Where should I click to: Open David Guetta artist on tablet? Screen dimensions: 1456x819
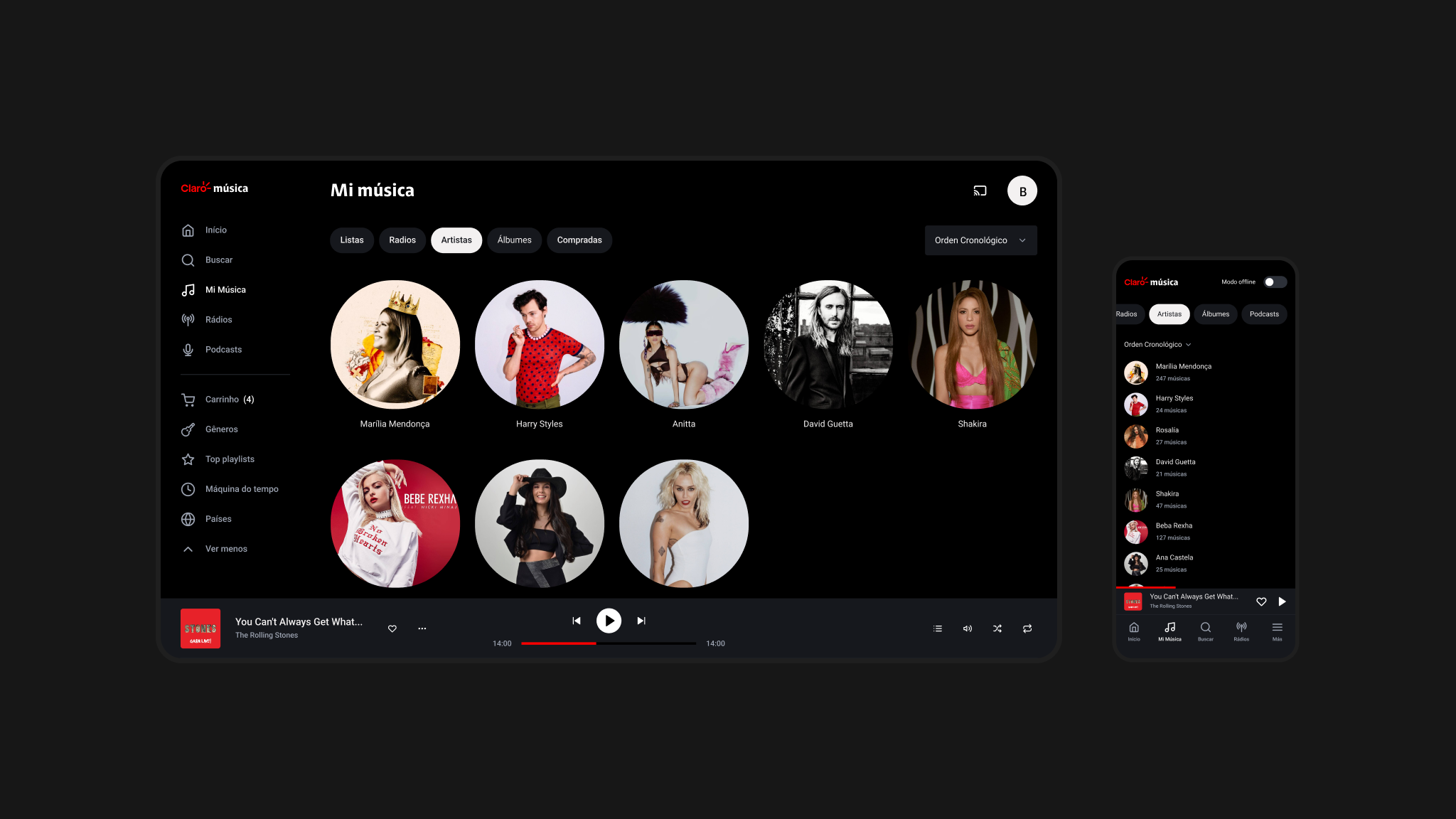click(828, 345)
